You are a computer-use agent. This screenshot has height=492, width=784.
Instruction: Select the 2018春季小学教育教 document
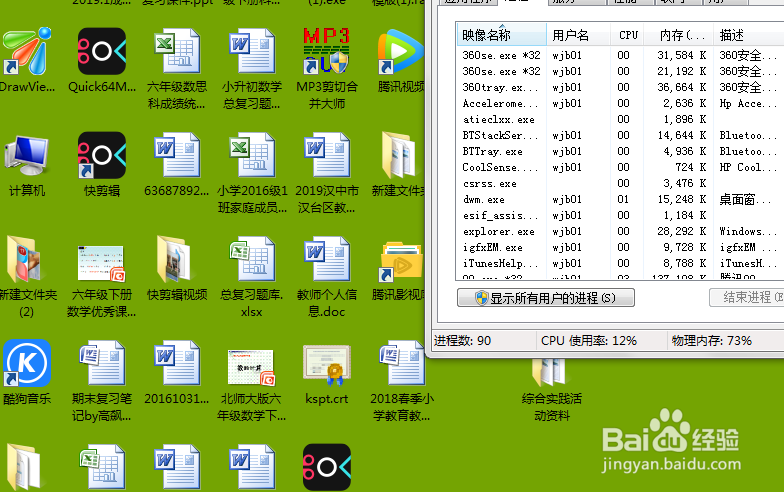[402, 381]
